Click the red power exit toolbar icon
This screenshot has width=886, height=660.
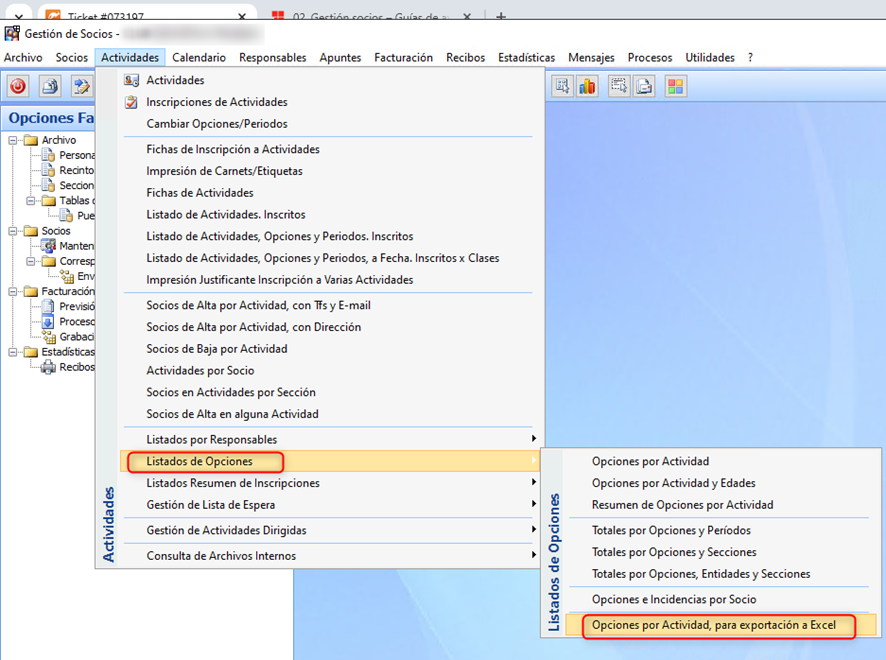coord(18,86)
